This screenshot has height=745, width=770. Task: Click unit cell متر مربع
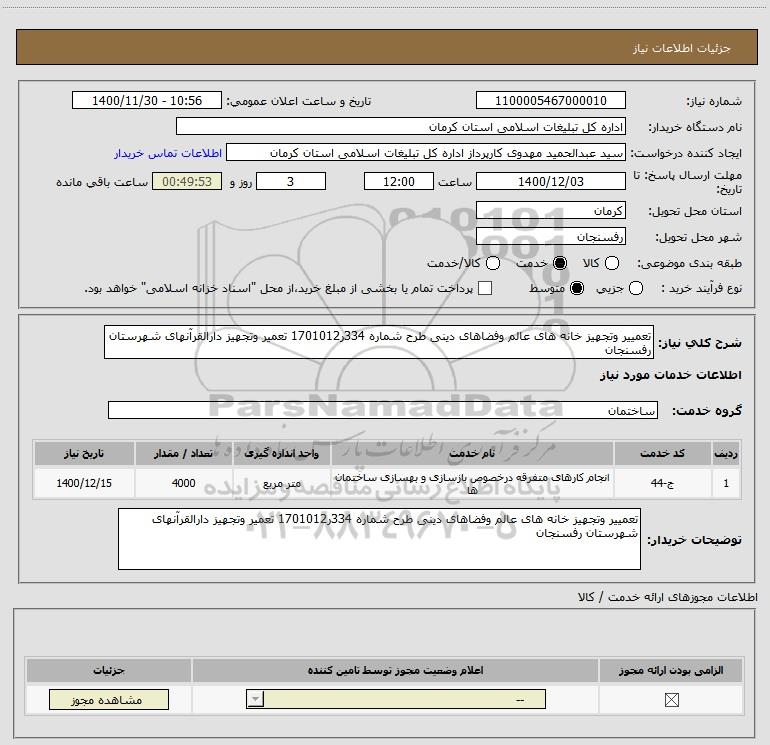point(281,483)
